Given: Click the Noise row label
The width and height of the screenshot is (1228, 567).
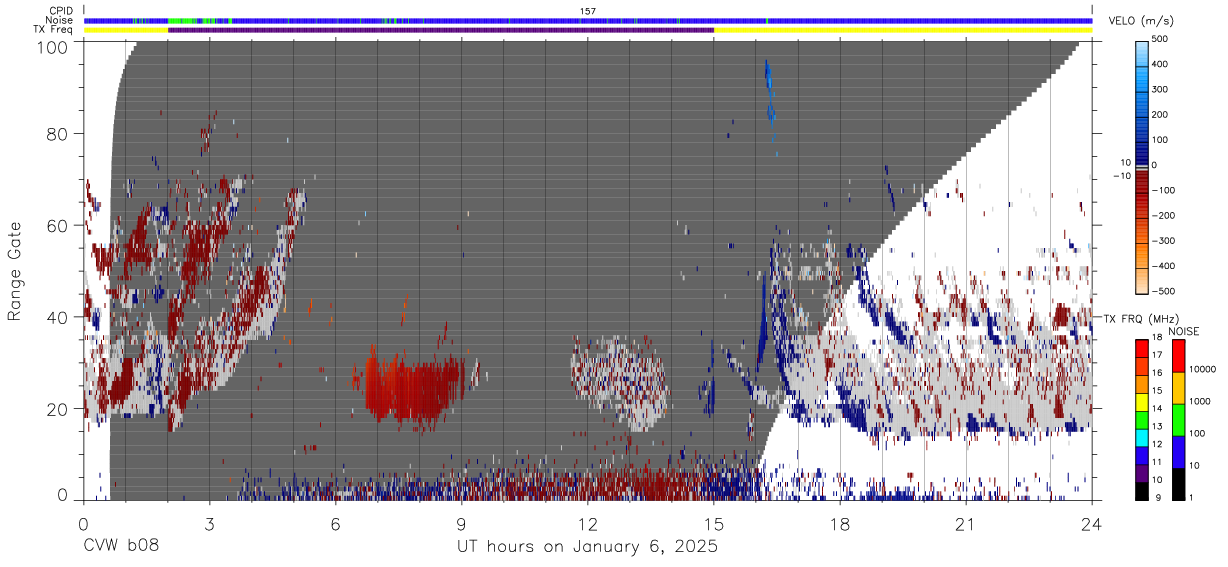Looking at the screenshot, I should (59, 20).
